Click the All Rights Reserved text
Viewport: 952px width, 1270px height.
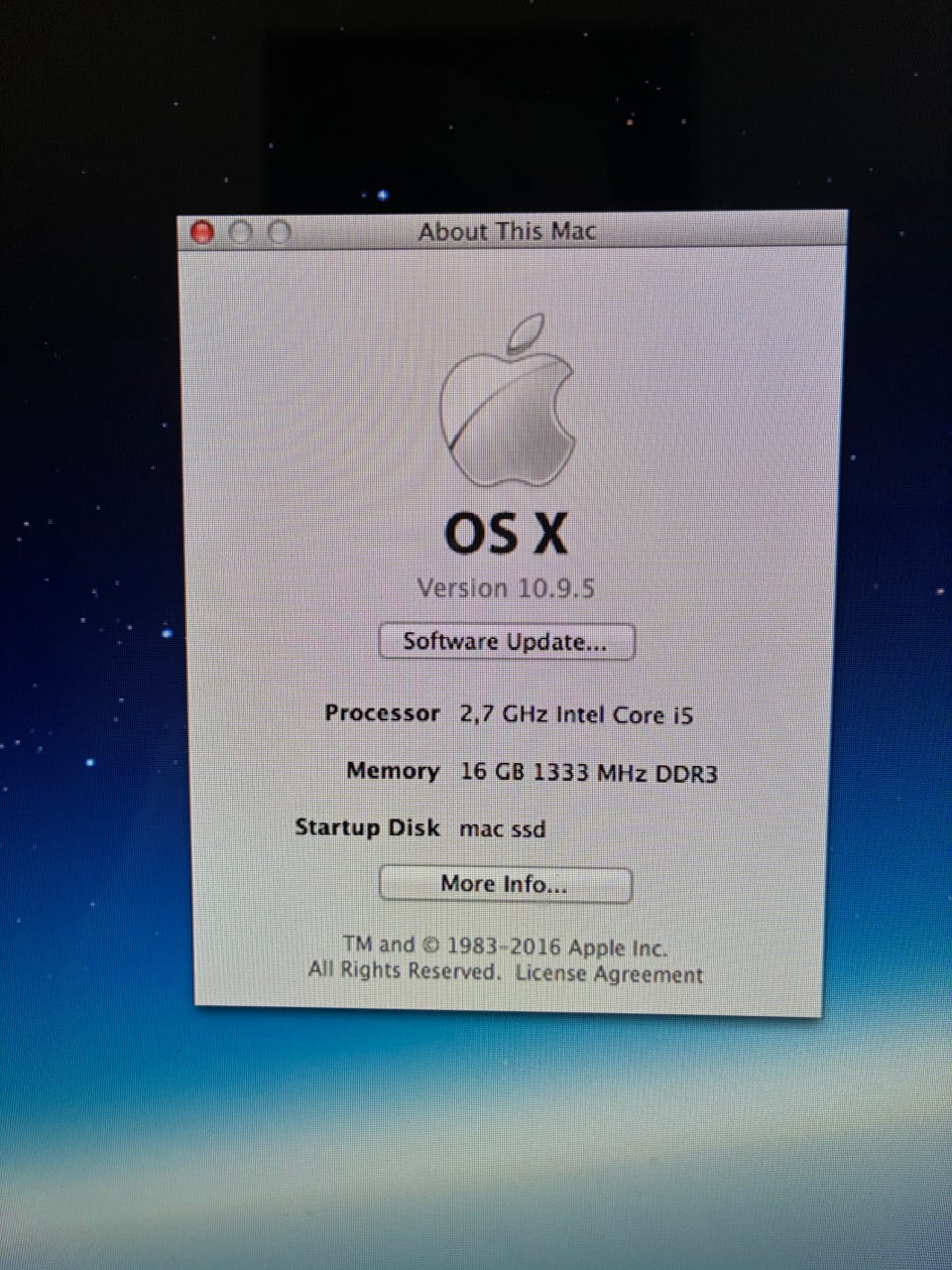point(405,970)
